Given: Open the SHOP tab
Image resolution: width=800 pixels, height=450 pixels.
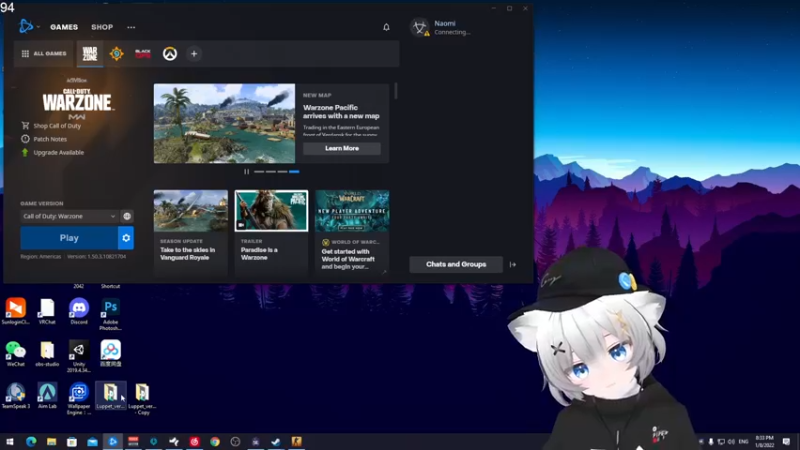Looking at the screenshot, I should [x=102, y=27].
